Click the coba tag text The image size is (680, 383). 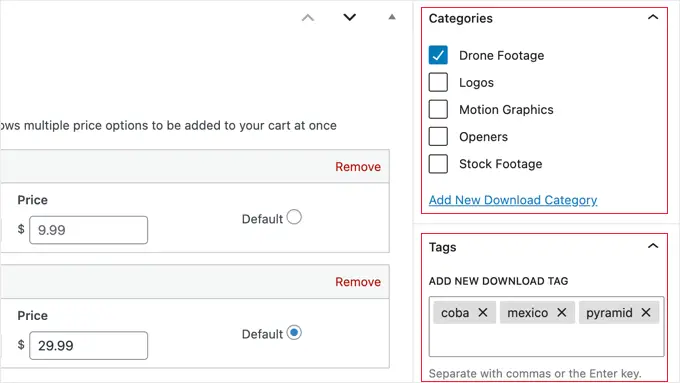click(x=455, y=313)
